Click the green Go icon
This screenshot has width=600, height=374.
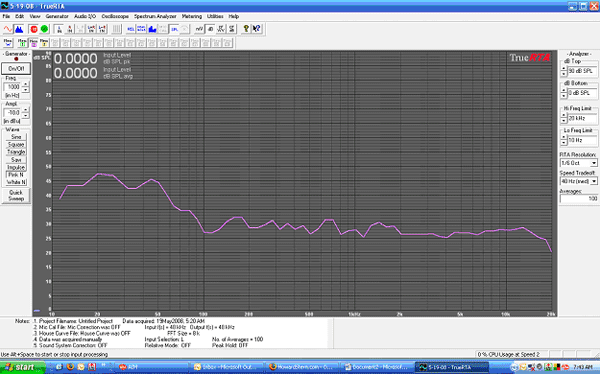44,29
